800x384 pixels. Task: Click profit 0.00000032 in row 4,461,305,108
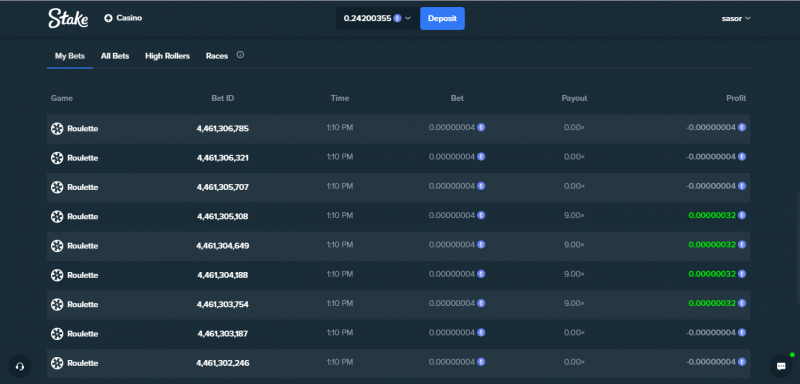[712, 215]
